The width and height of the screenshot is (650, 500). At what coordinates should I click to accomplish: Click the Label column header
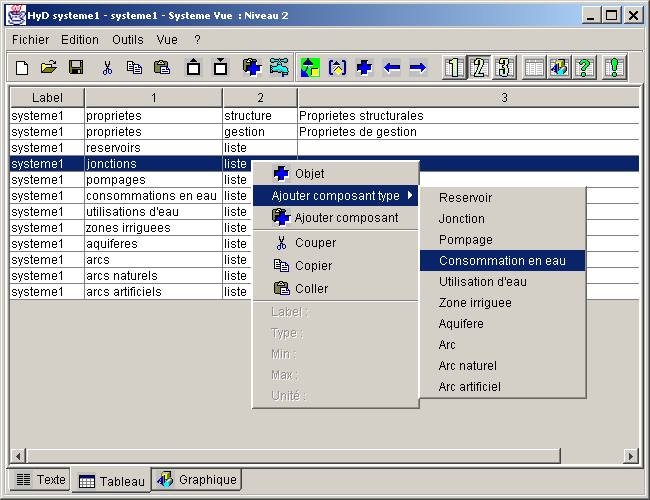(x=47, y=98)
